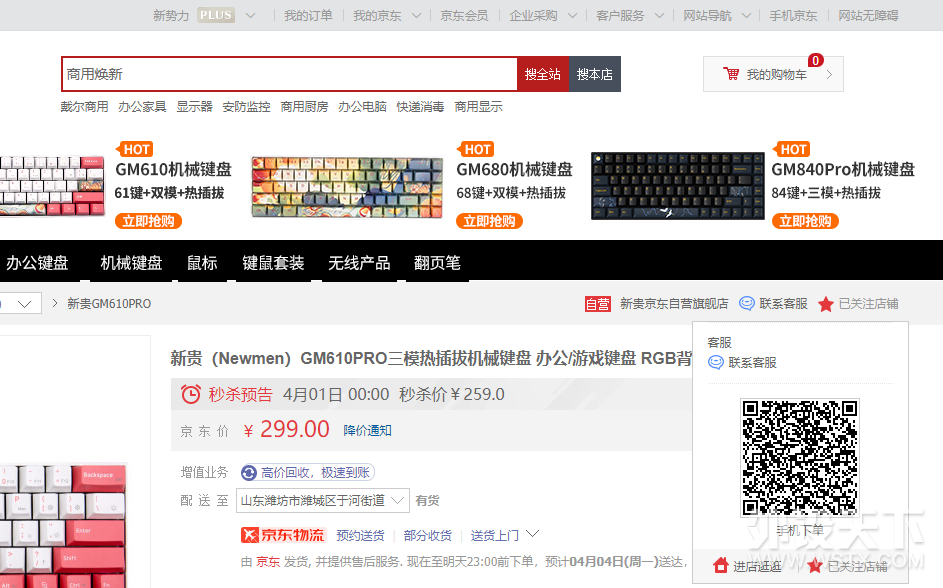Click the 网站无障碍 link
This screenshot has height=588, width=943.
(868, 16)
